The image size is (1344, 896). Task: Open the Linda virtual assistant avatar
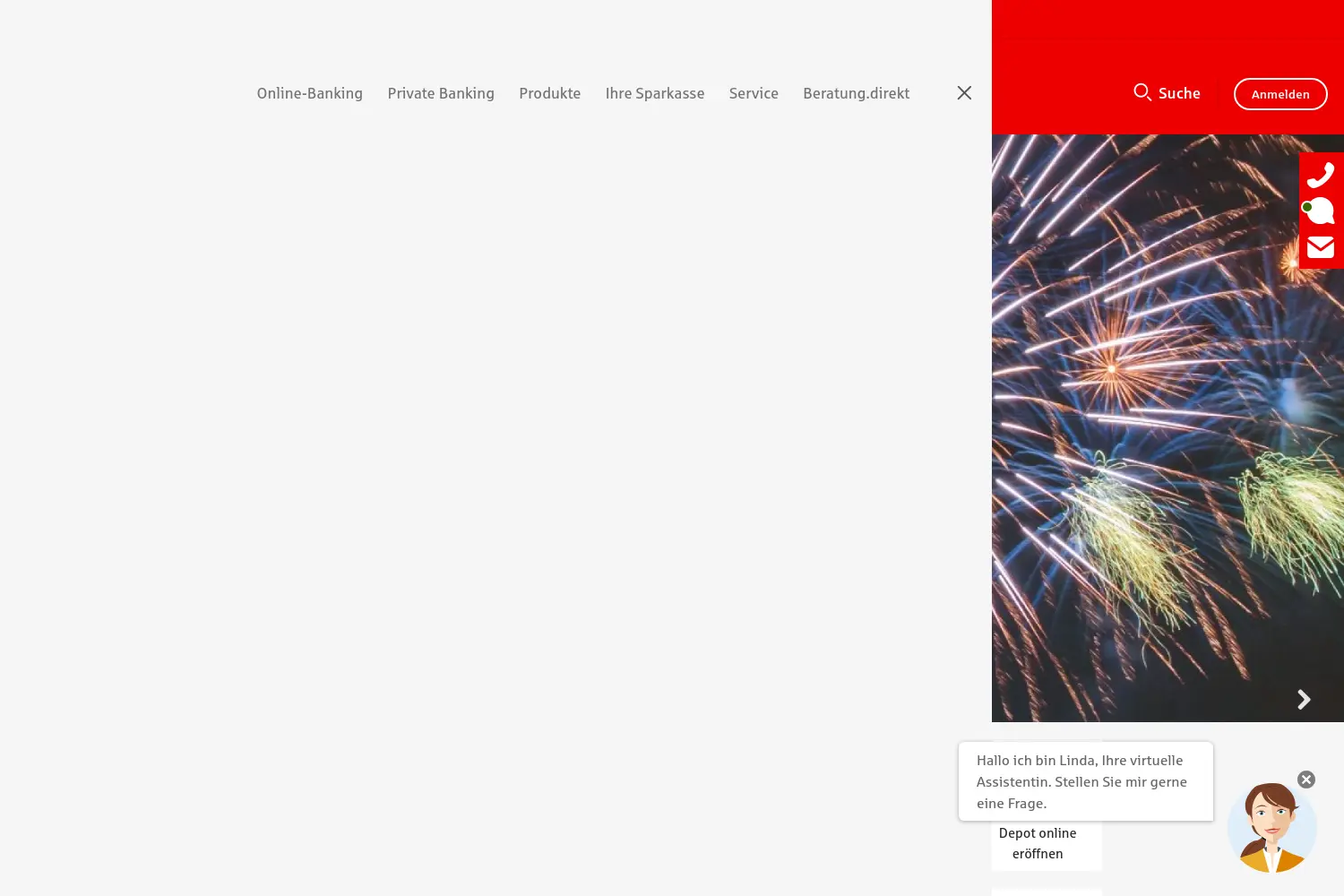tap(1271, 828)
